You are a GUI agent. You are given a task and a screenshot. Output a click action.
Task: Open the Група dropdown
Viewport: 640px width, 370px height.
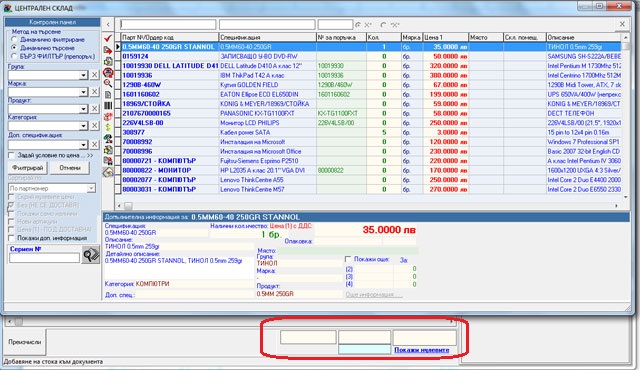coord(83,75)
